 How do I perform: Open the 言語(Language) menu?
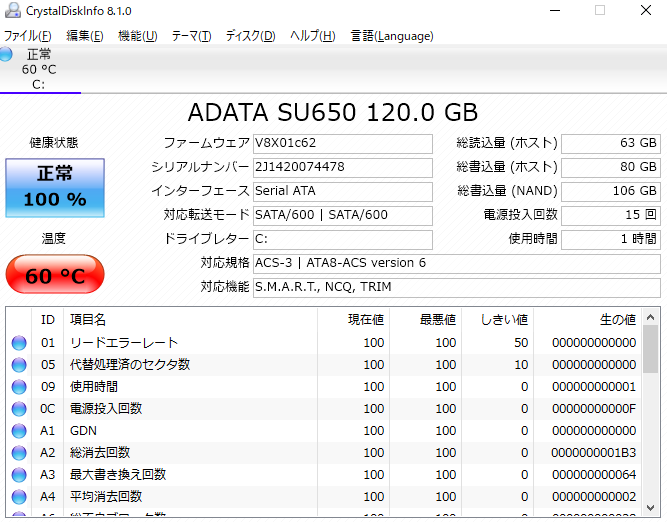(392, 36)
